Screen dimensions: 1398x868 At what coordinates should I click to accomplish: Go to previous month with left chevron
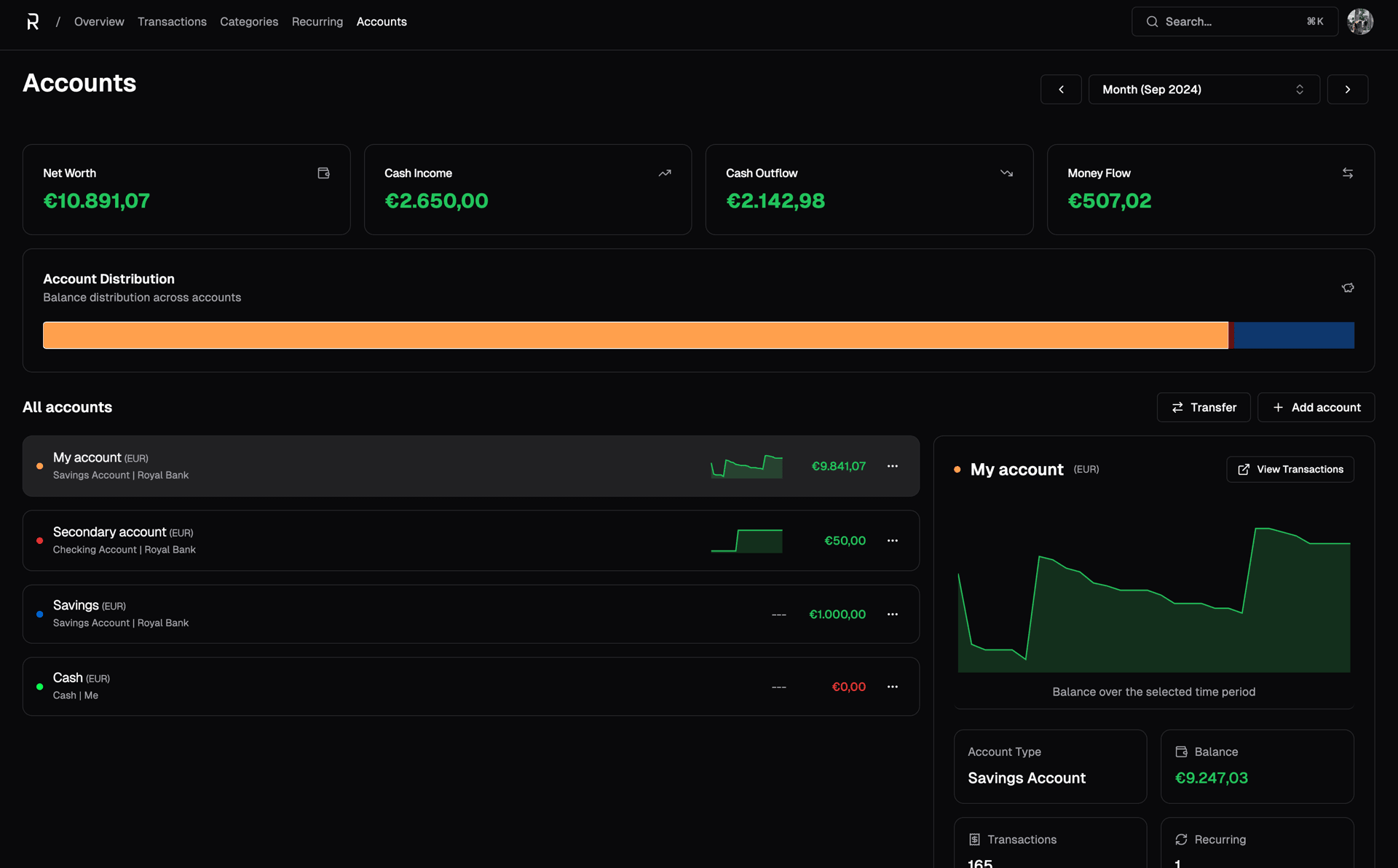(x=1061, y=90)
